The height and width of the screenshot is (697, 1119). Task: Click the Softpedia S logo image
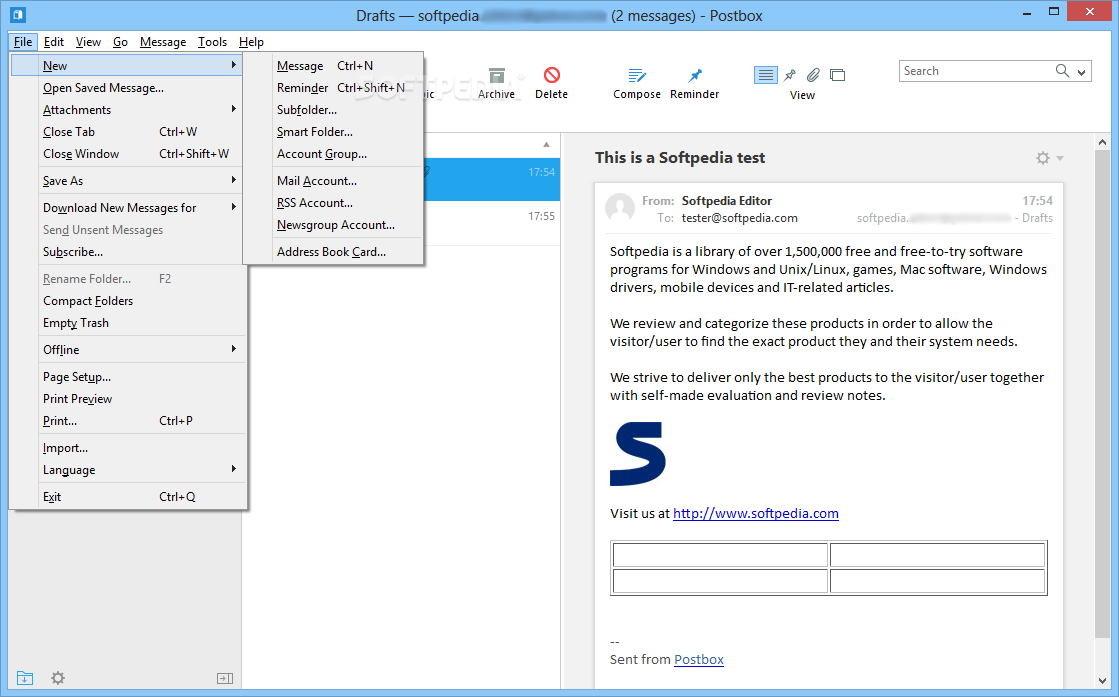637,454
